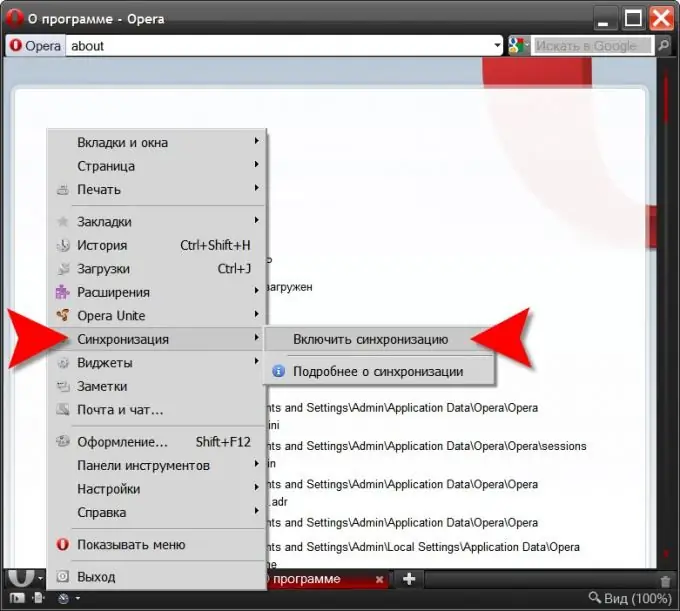
Task: Choose Почта и чат… menu entry
Action: [x=157, y=409]
